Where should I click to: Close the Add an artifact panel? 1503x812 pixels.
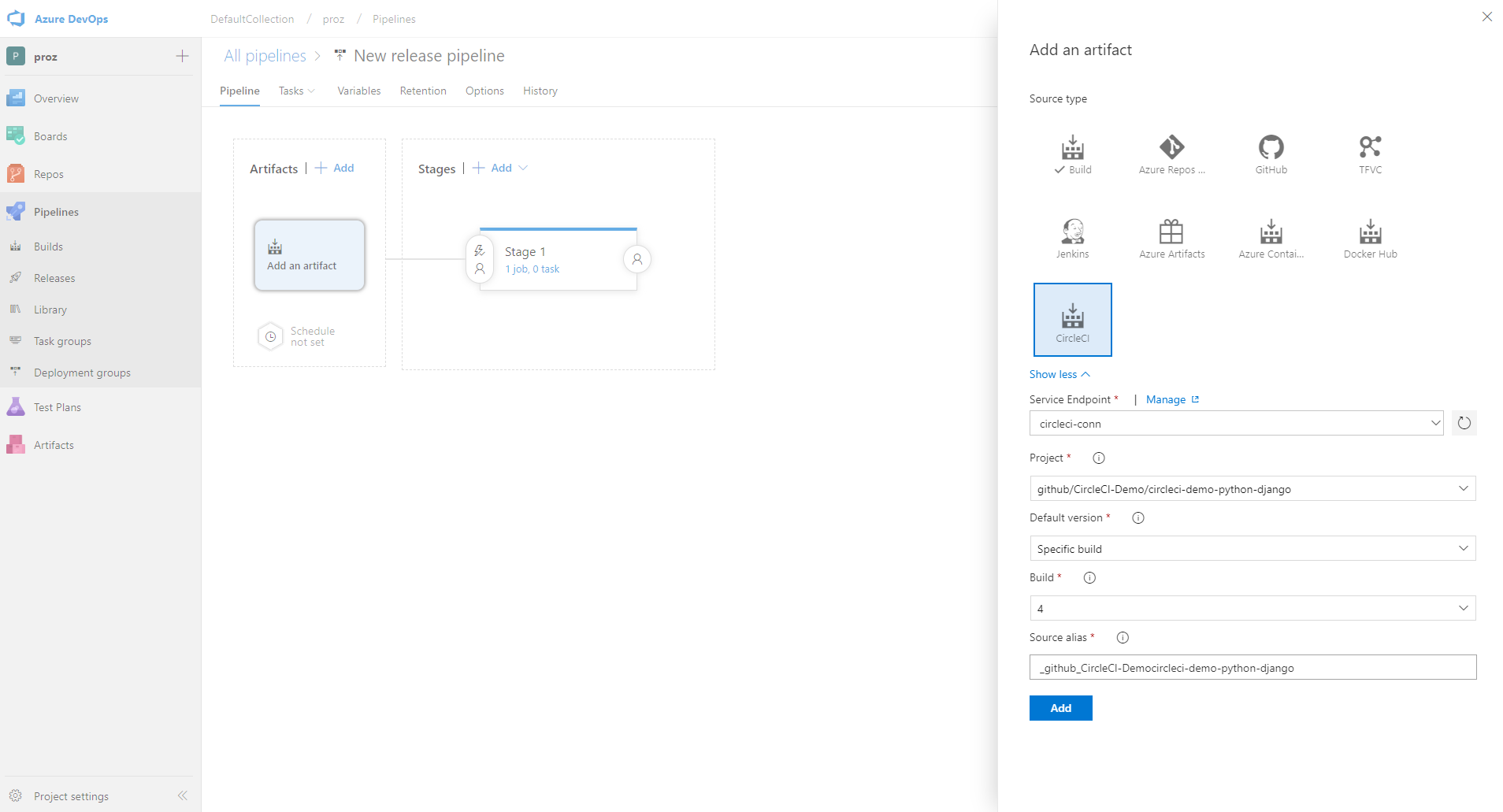tap(1486, 17)
